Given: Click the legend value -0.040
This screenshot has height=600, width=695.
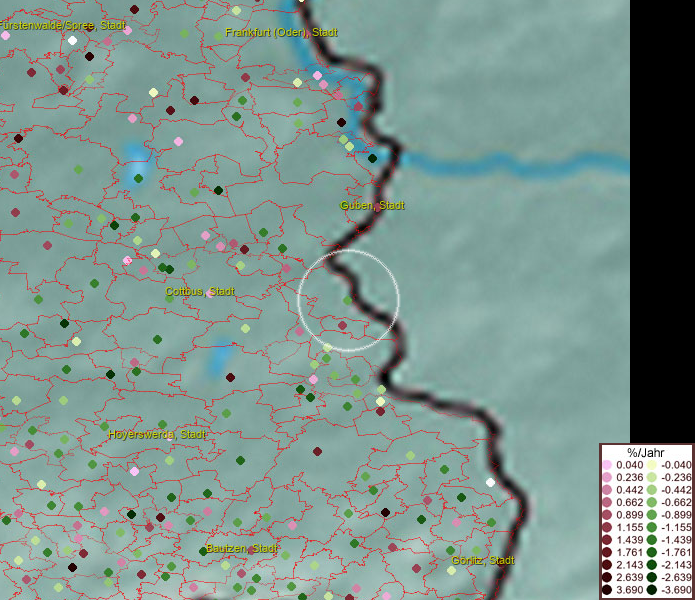Looking at the screenshot, I should [x=676, y=465].
